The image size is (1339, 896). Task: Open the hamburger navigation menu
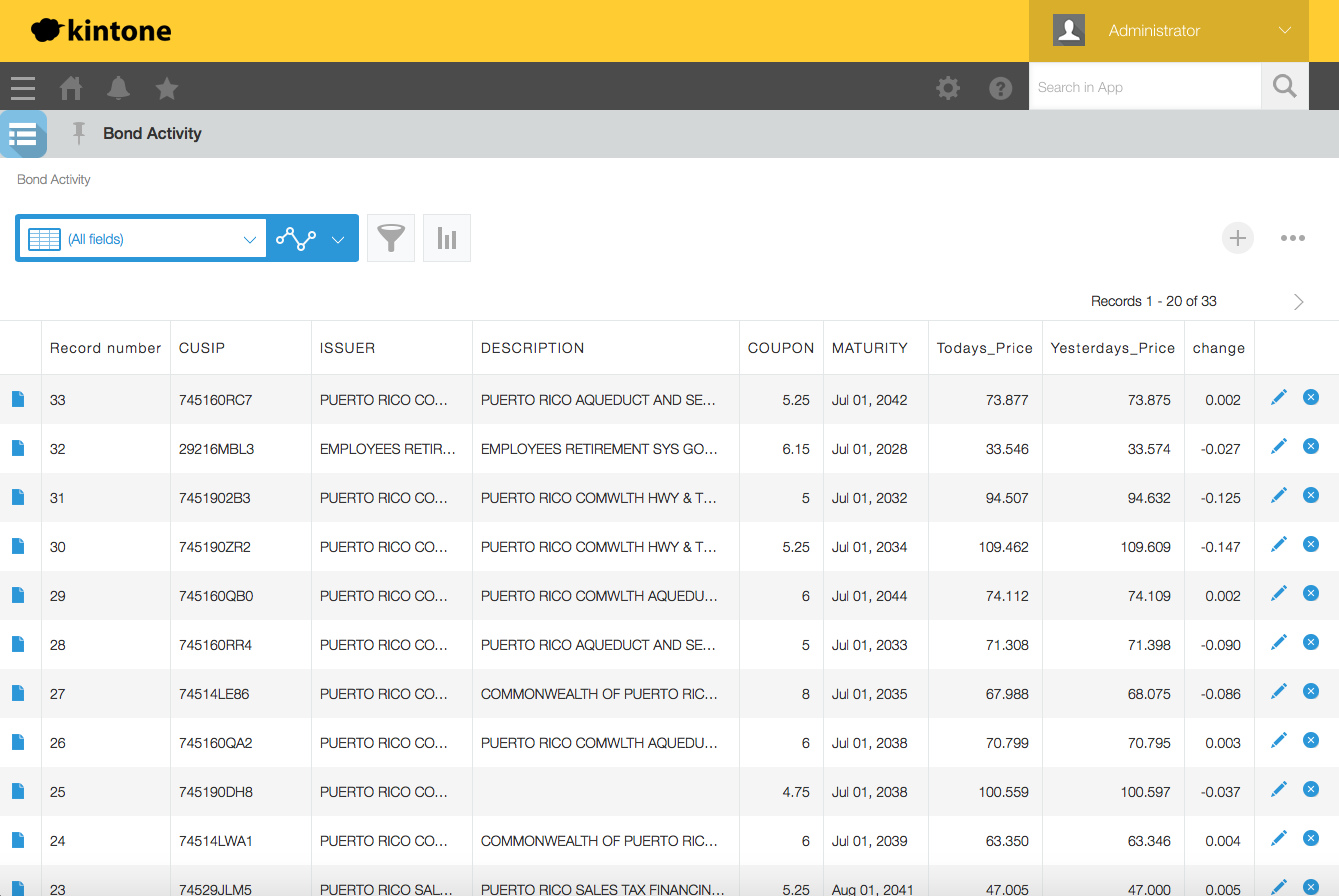(x=23, y=88)
